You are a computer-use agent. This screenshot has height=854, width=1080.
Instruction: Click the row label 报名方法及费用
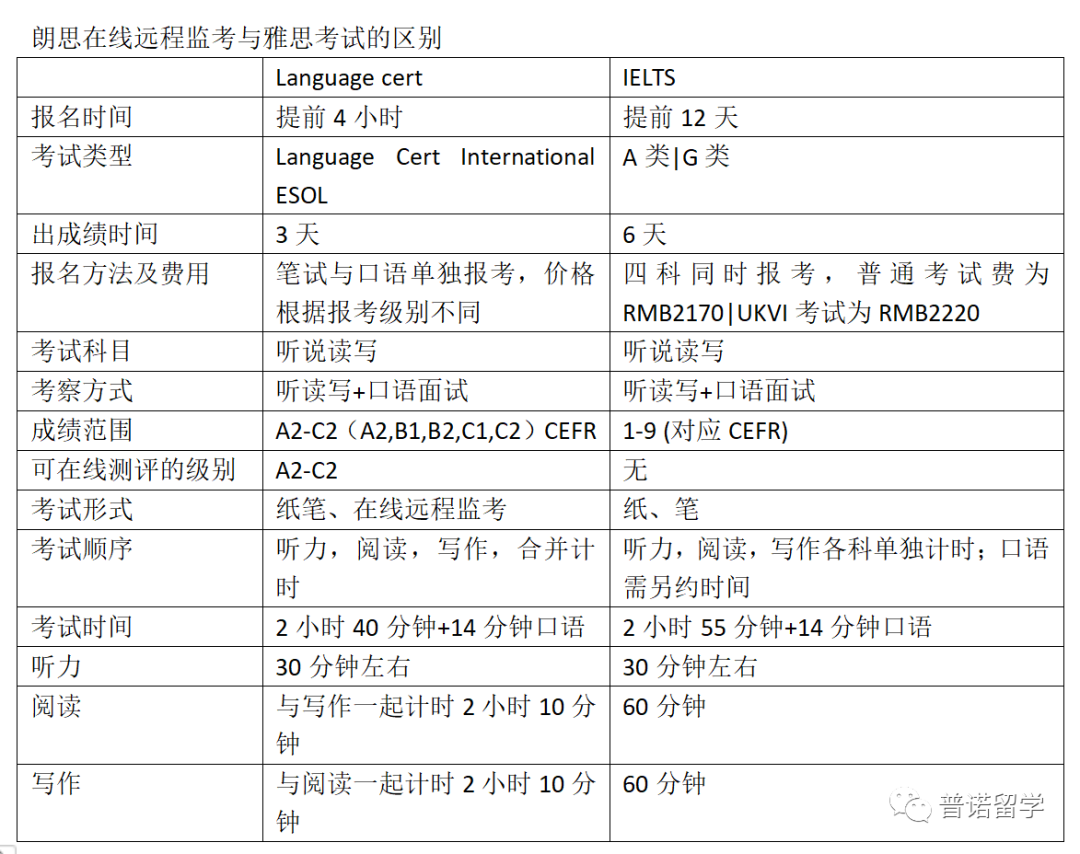pos(121,273)
